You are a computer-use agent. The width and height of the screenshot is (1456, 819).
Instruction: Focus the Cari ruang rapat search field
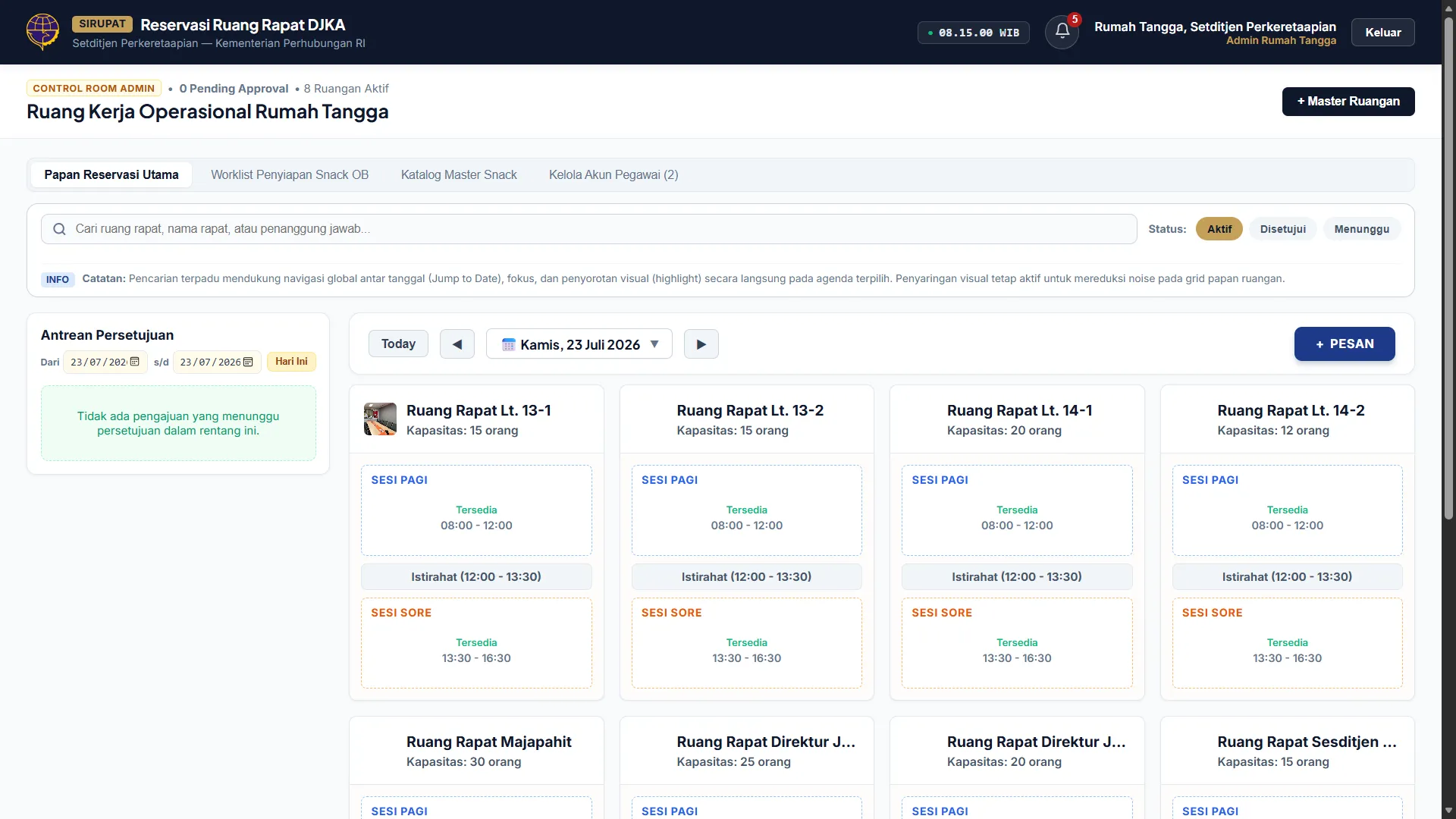click(x=589, y=229)
